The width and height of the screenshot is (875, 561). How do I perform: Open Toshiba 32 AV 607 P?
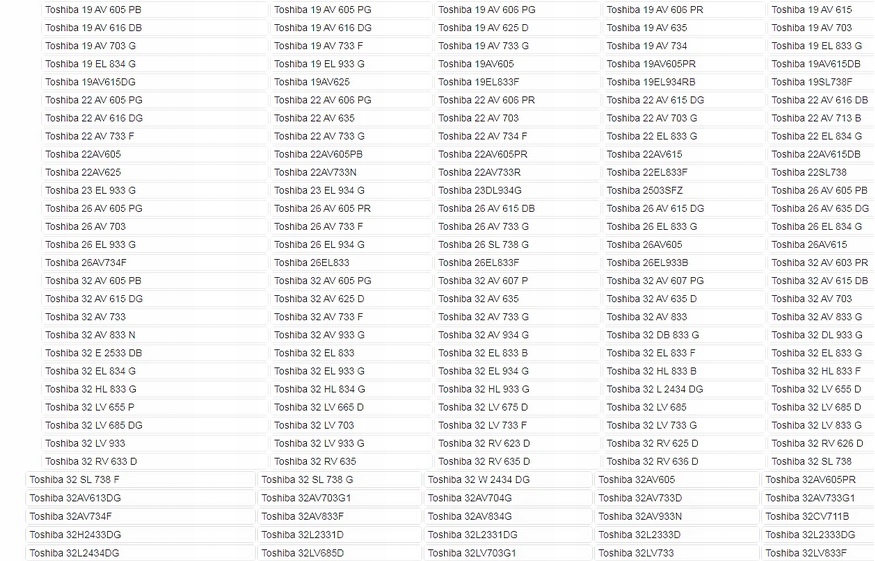[x=482, y=281]
